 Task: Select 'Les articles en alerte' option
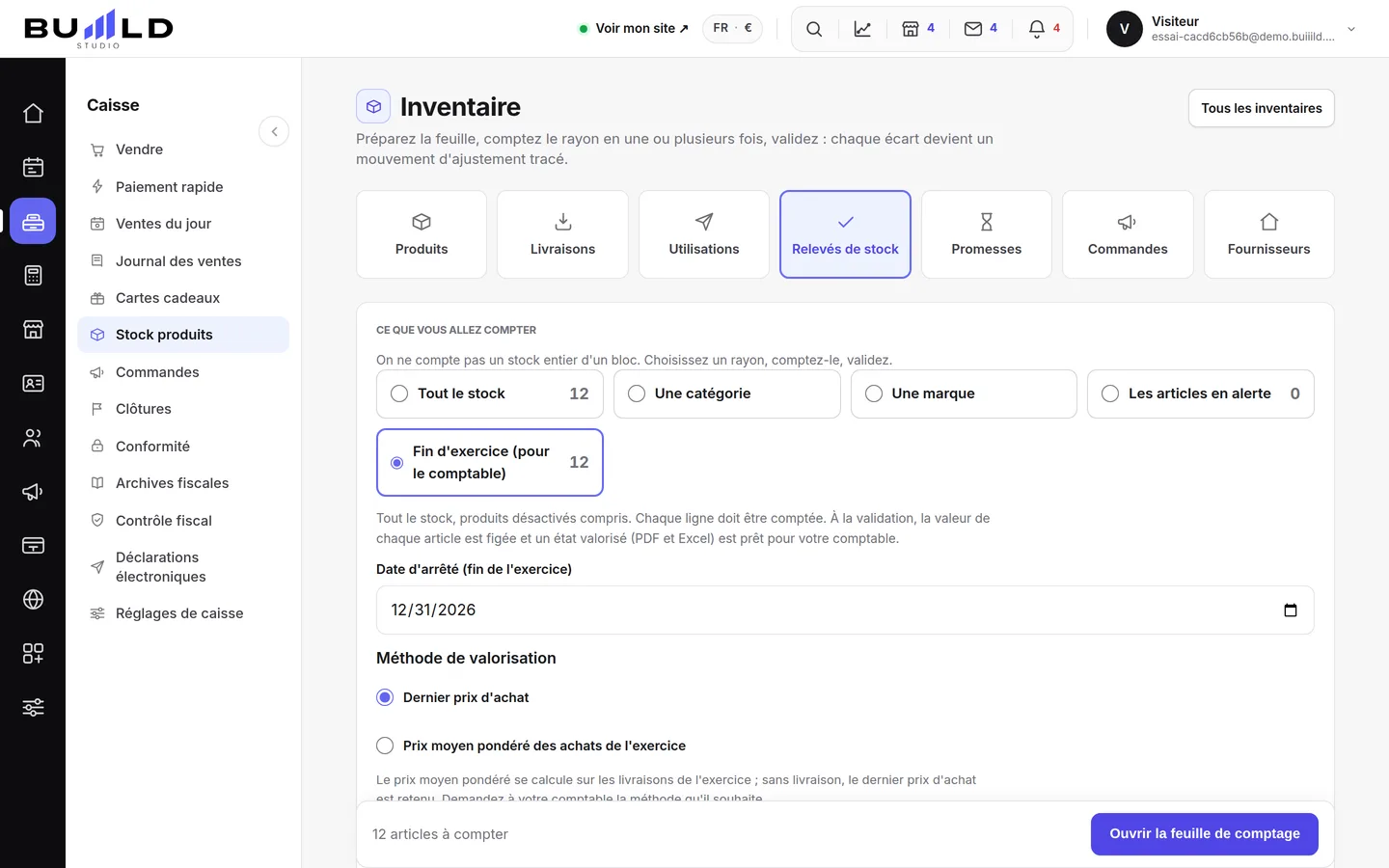pos(1201,393)
